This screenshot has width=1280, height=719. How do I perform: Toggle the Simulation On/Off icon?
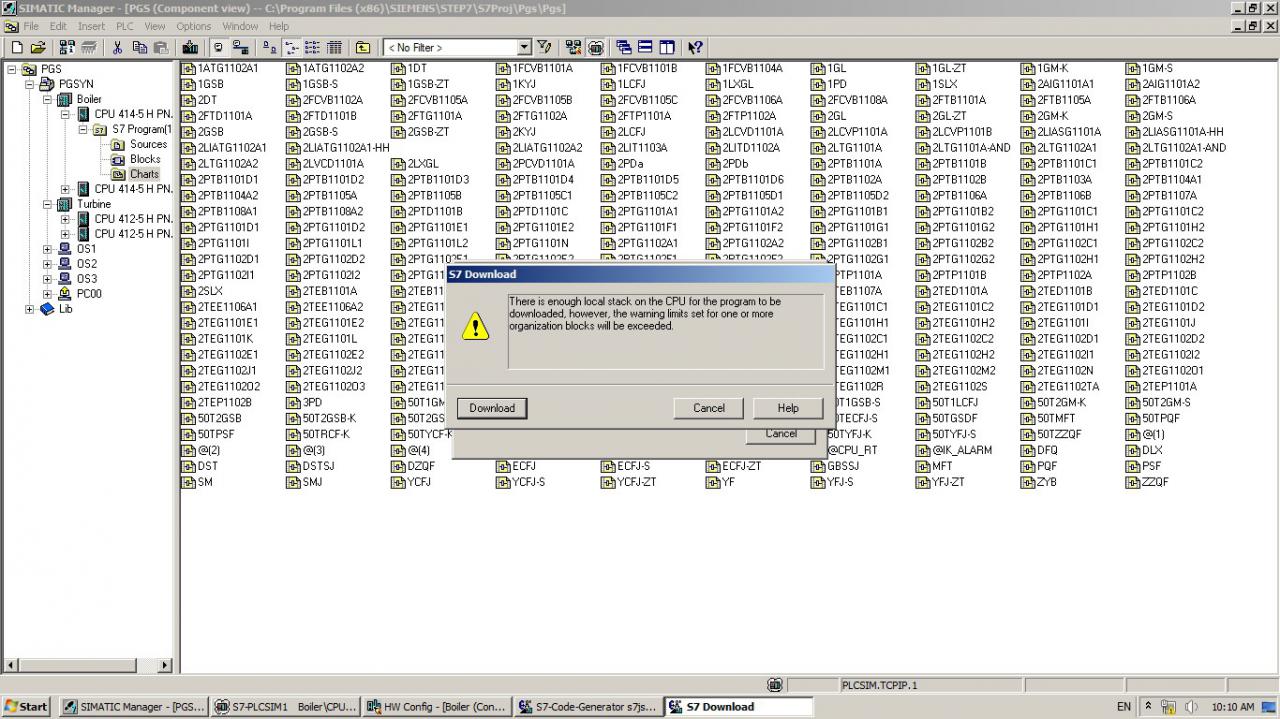click(596, 47)
